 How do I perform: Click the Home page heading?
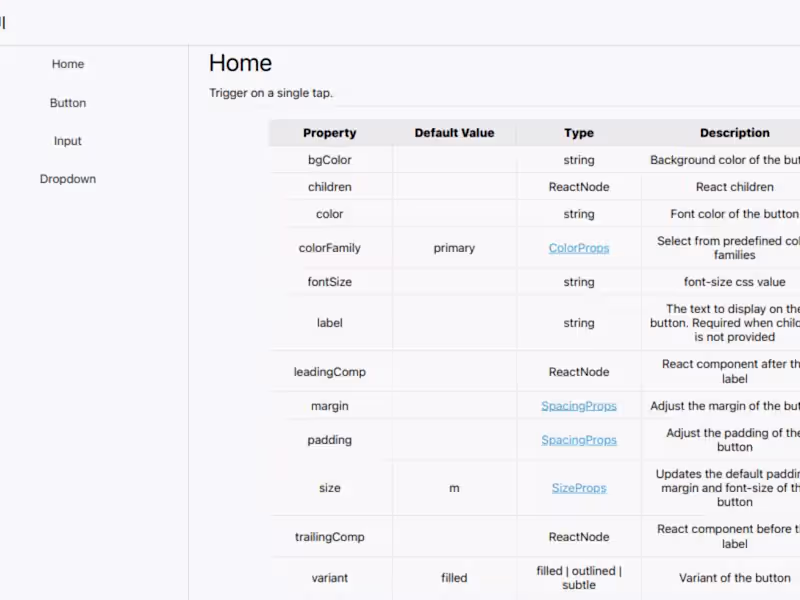pos(240,63)
